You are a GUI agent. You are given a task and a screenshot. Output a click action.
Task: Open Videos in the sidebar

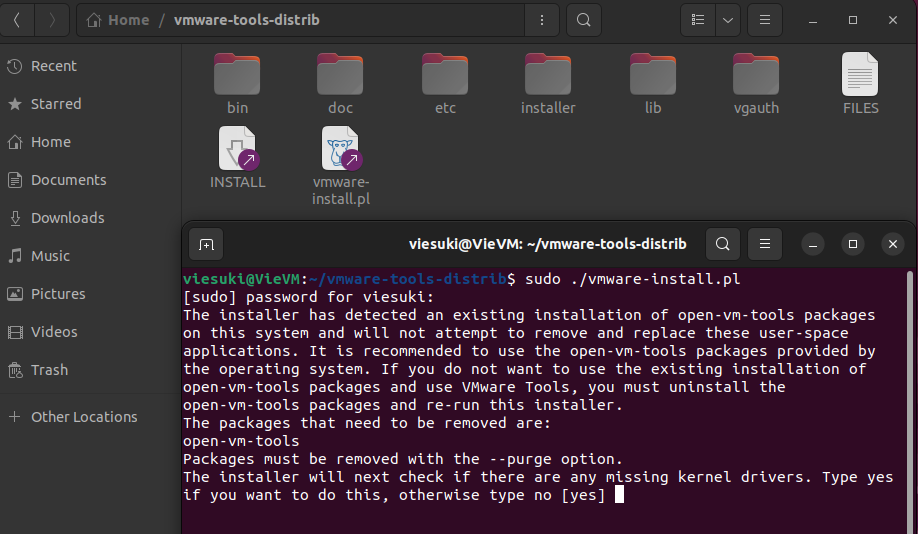pyautogui.click(x=90, y=332)
